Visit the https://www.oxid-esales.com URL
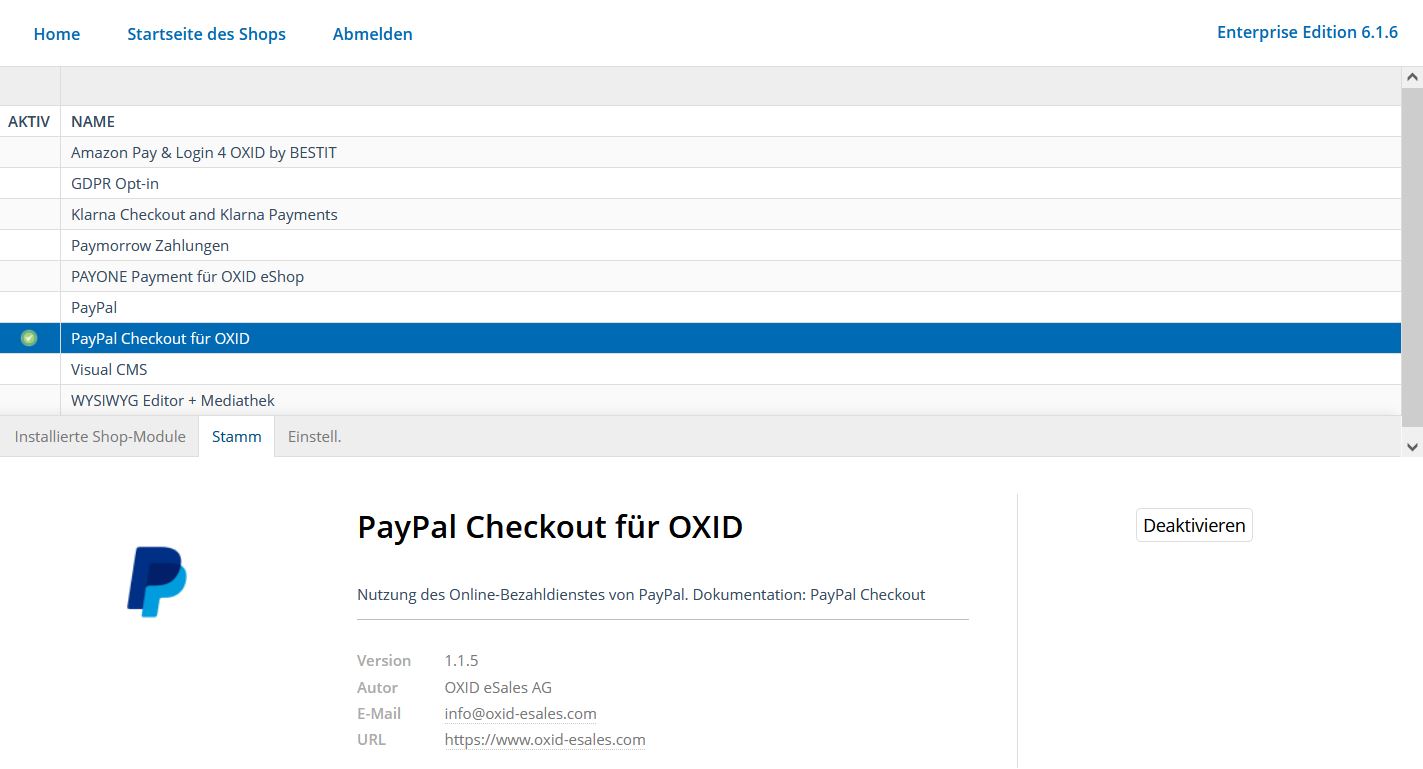 [x=545, y=740]
